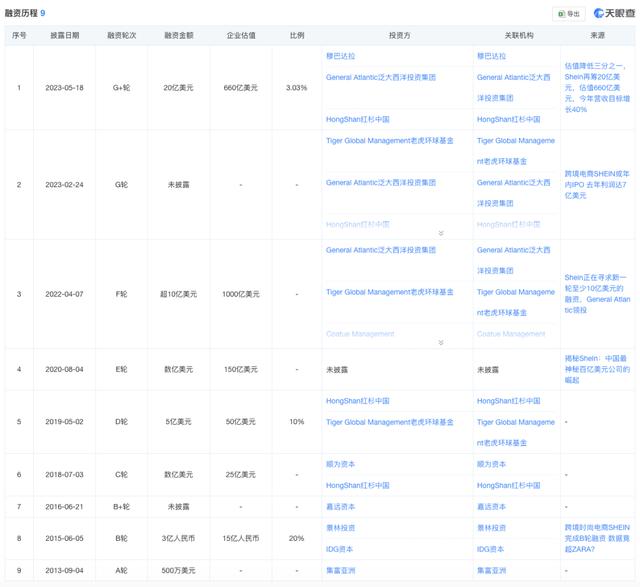Open General Atlantic investor link in G+轮 row
The width and height of the screenshot is (640, 587).
pos(381,77)
